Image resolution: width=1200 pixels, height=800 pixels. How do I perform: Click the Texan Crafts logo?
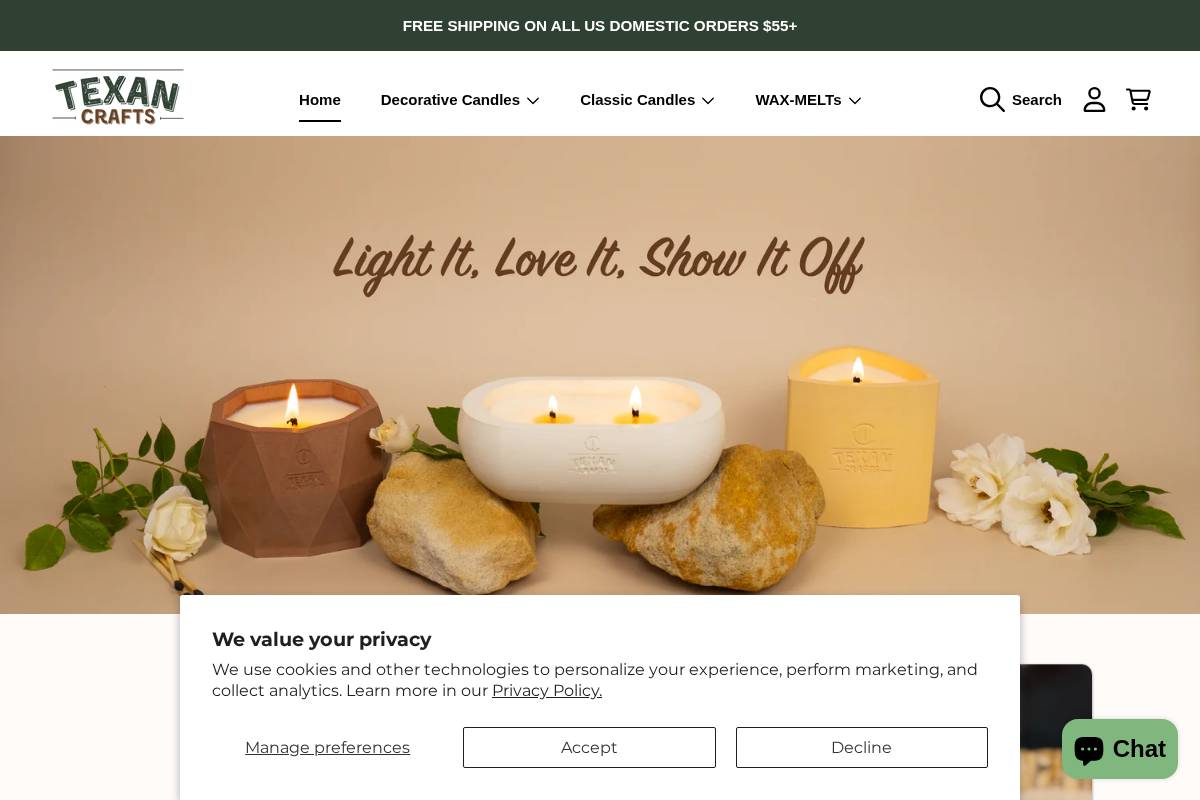point(118,97)
